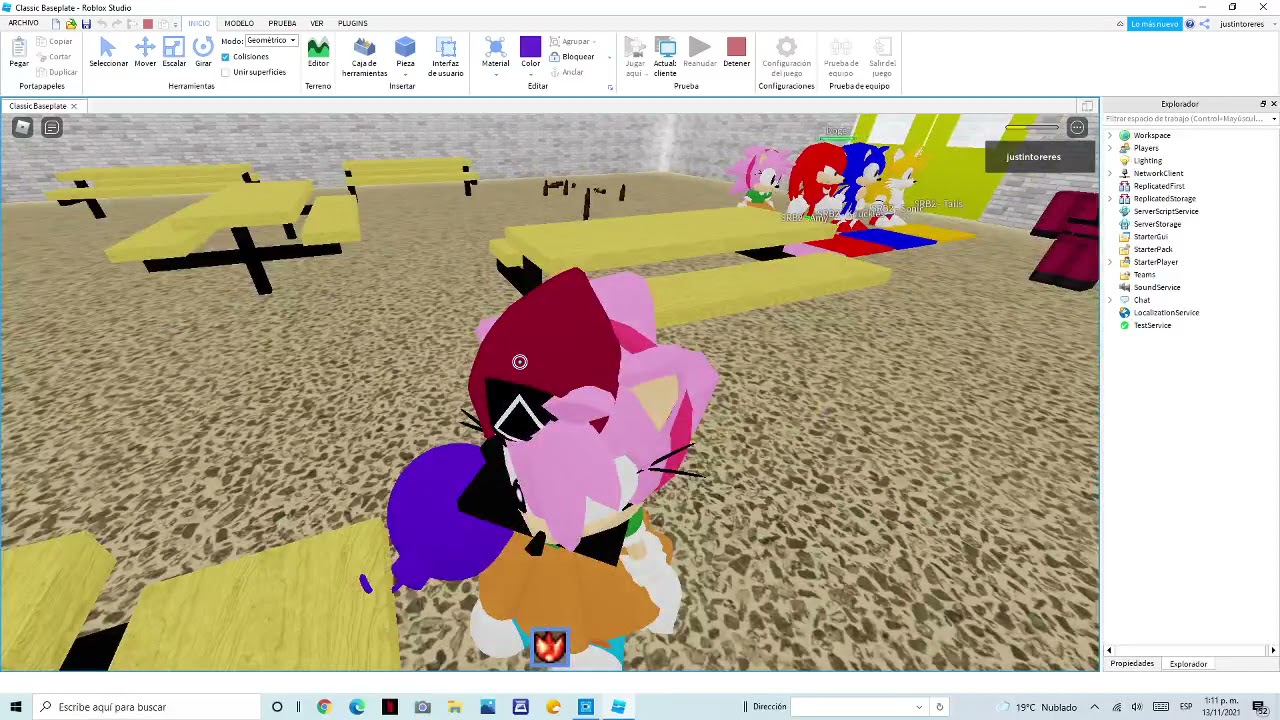1280x720 pixels.
Task: Click the purple Color swatch
Action: 530,47
